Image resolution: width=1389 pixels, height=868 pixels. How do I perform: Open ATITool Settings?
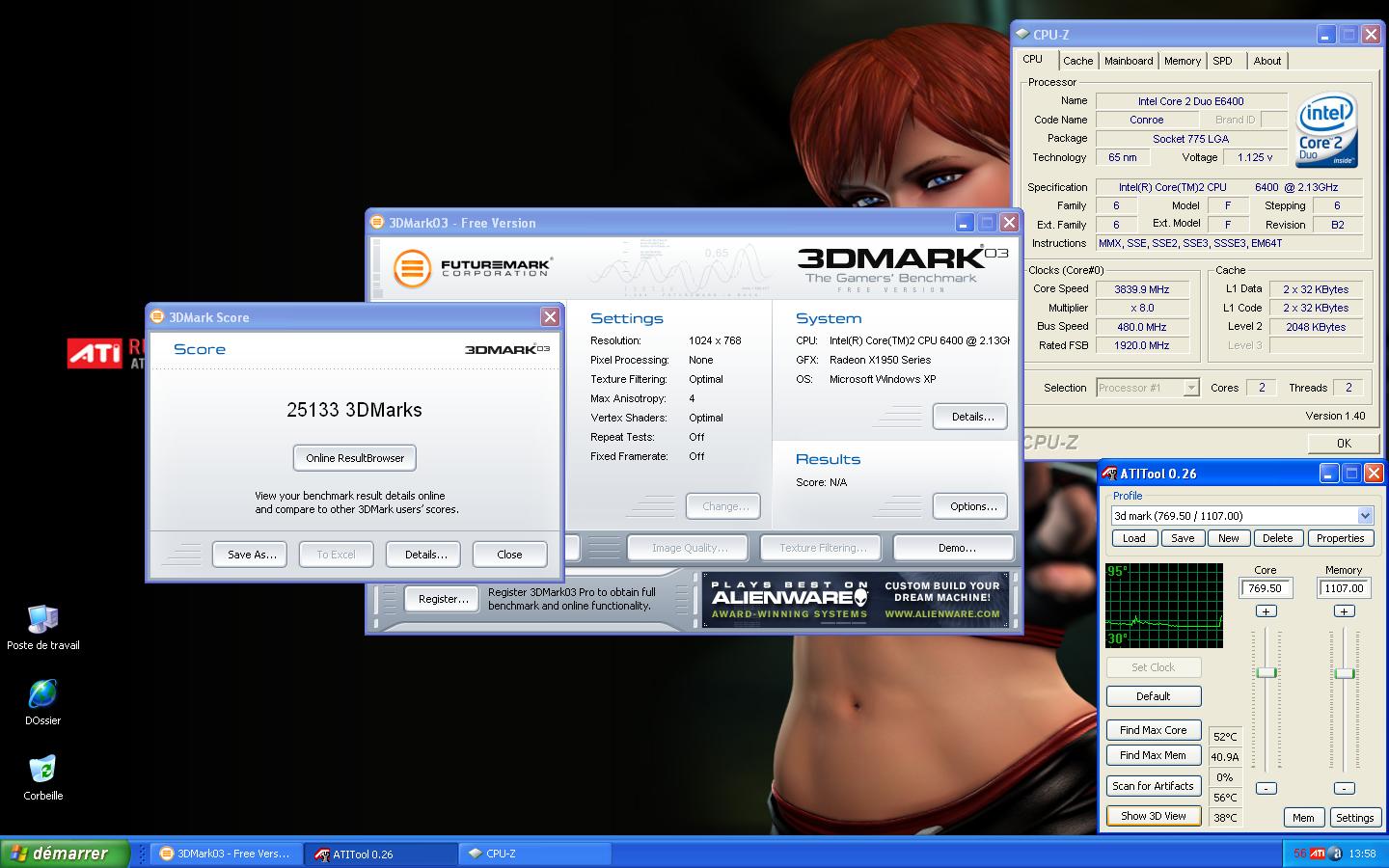coord(1354,818)
